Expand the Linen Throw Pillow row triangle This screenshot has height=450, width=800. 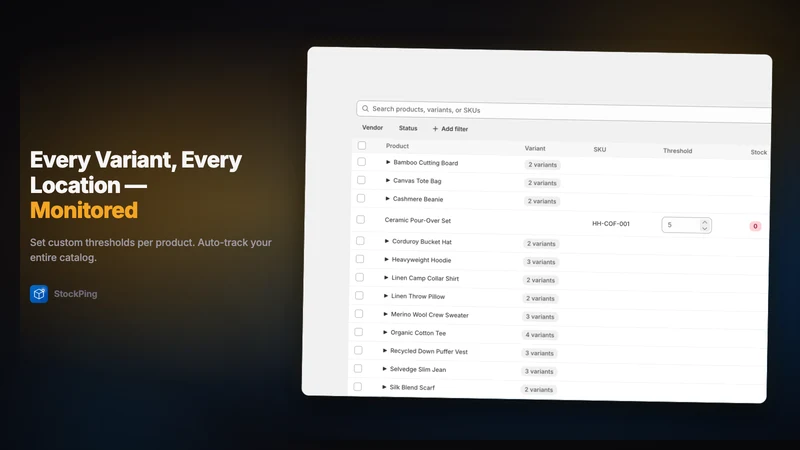click(386, 296)
